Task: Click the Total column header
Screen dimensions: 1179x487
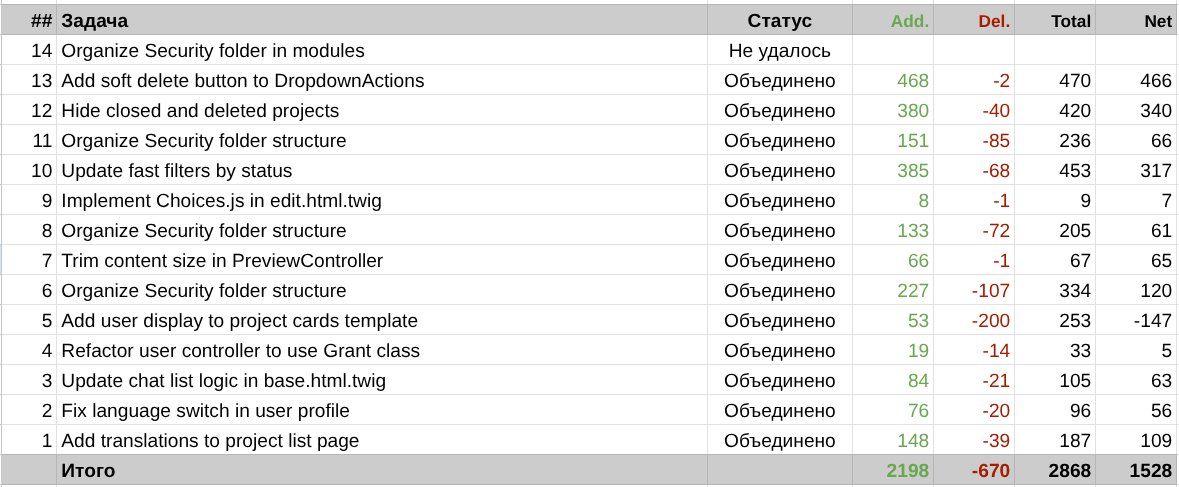Action: (1070, 21)
